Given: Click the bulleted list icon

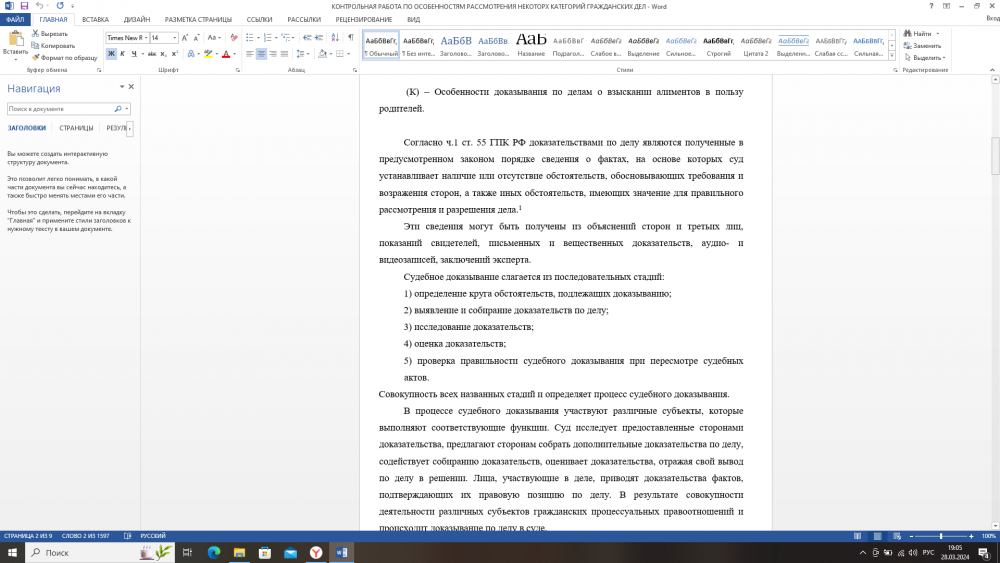Looking at the screenshot, I should (x=249, y=38).
